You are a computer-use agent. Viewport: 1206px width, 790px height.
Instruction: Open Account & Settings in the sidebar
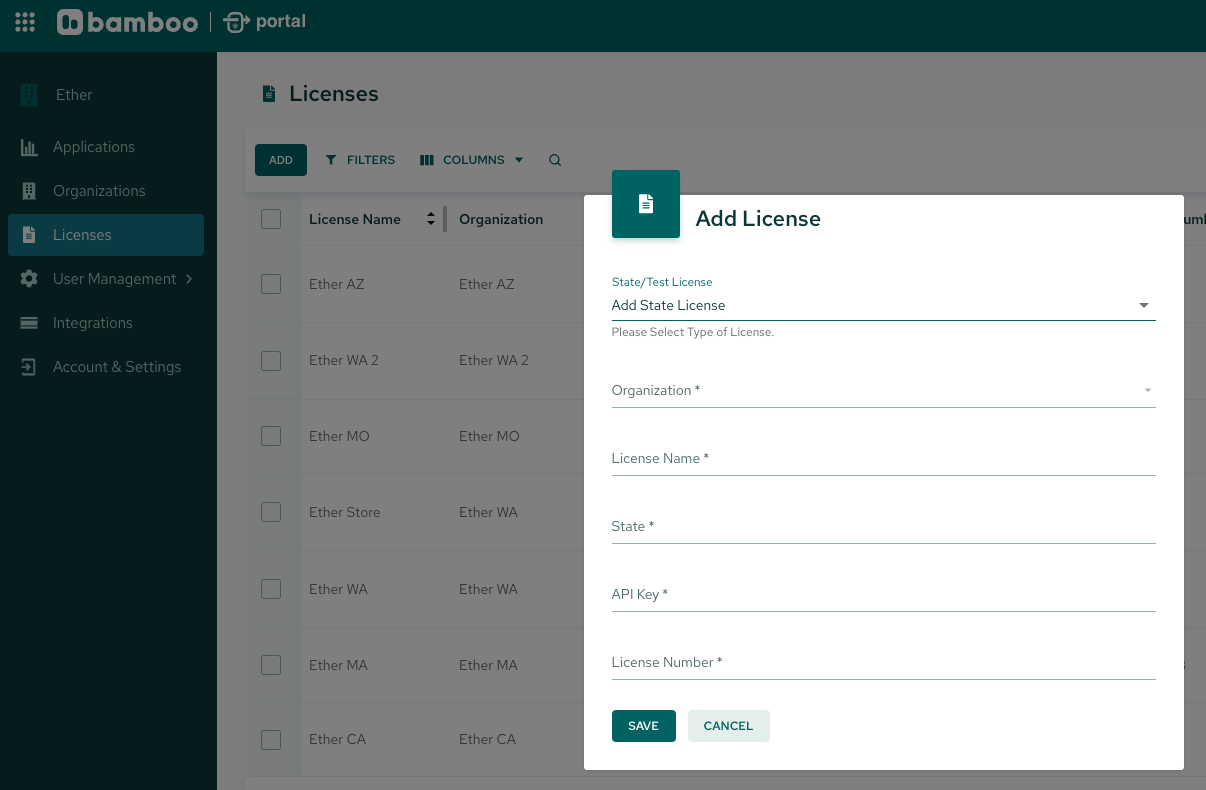(106, 367)
